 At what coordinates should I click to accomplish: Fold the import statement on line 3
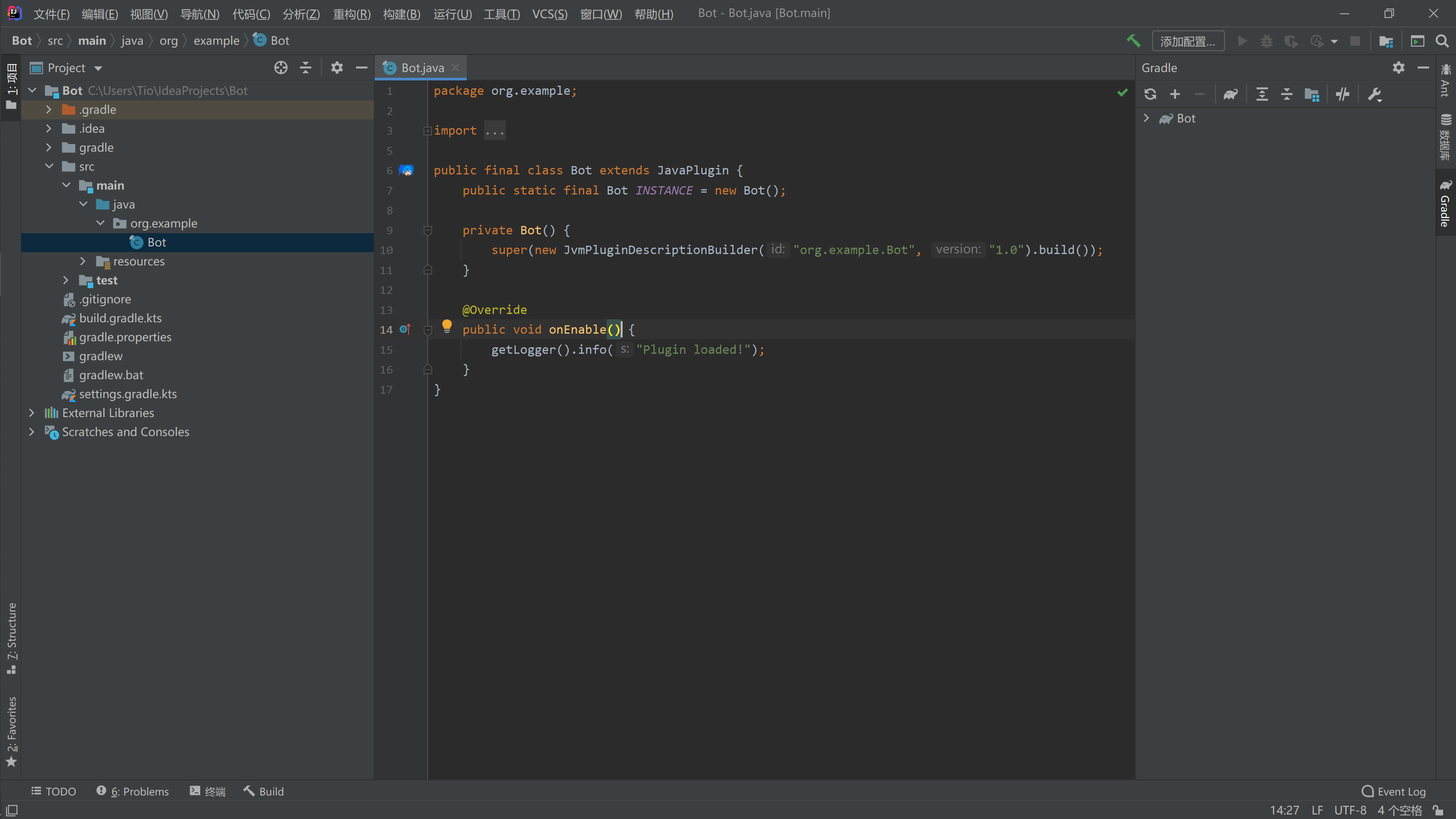427,131
